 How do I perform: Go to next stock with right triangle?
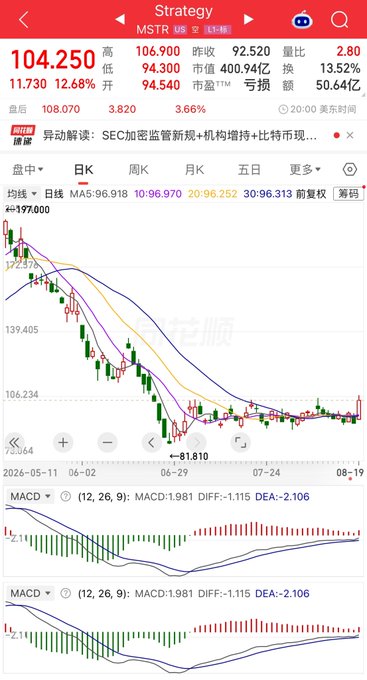pyautogui.click(x=248, y=19)
